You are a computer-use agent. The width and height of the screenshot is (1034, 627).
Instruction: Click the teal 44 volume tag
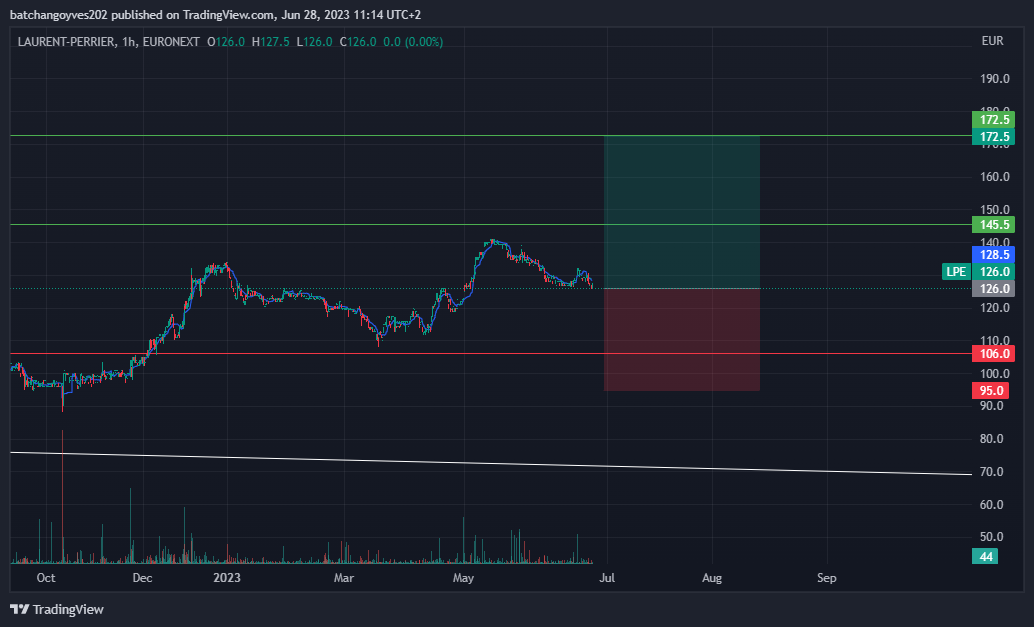point(985,556)
